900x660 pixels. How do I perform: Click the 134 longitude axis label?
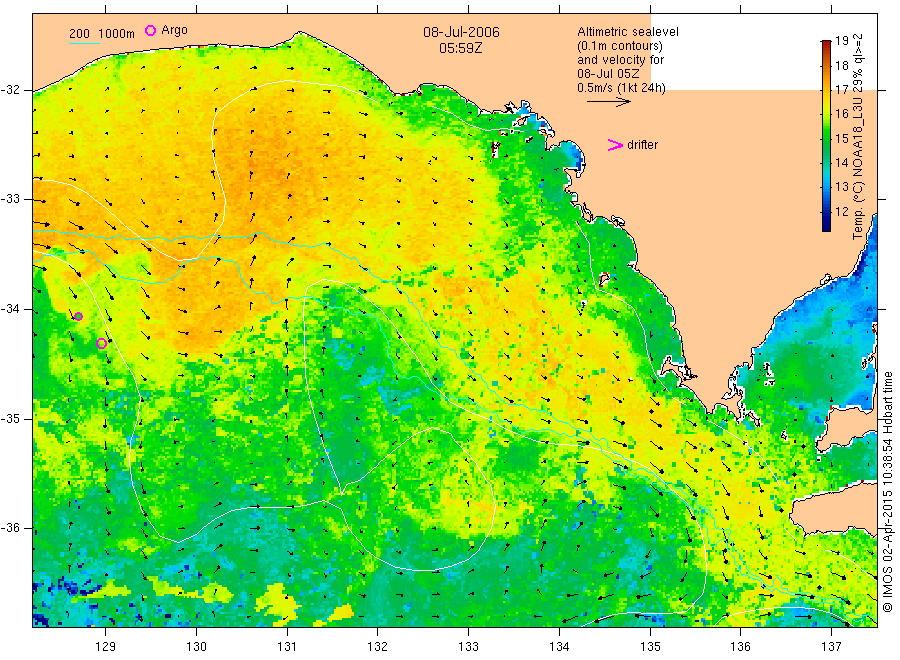coord(559,647)
